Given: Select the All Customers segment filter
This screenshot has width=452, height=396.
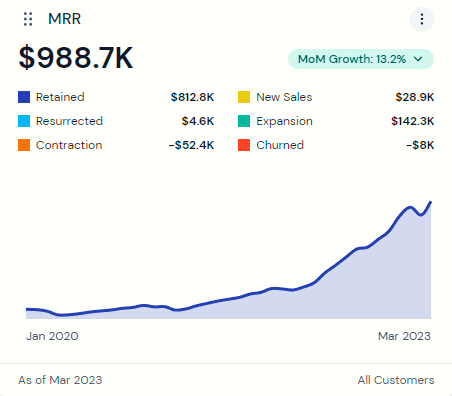Looking at the screenshot, I should click(x=396, y=380).
